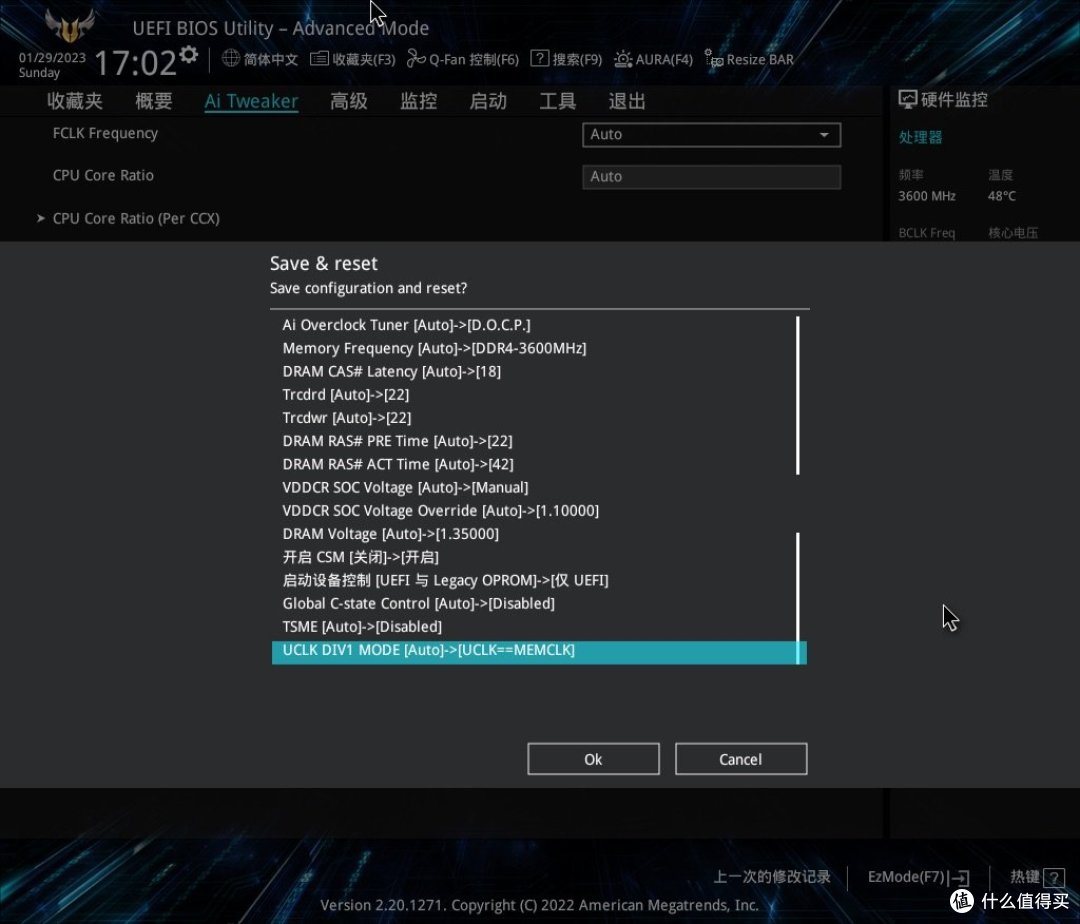This screenshot has width=1080, height=924.
Task: Click the hotkeys question mark icon
Action: tap(1054, 877)
